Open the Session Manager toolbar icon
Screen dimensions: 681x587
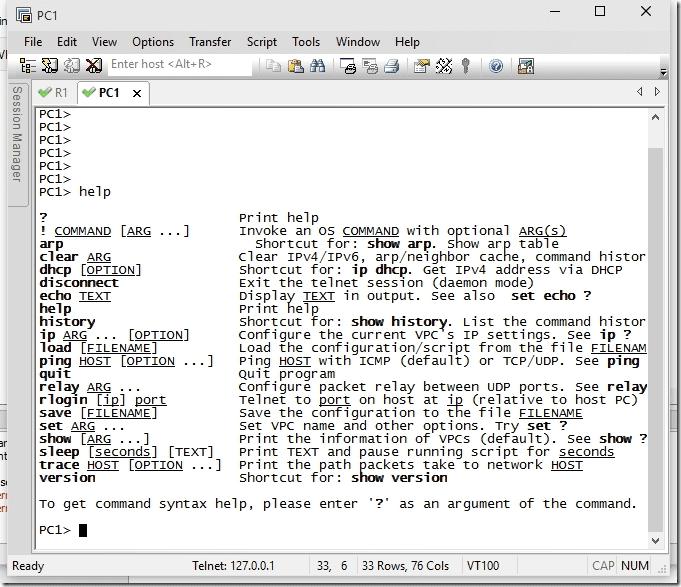coord(28,66)
